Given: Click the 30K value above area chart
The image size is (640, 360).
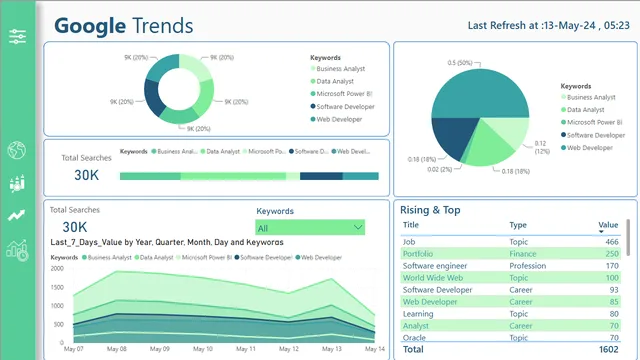Looking at the screenshot, I should [x=75, y=227].
